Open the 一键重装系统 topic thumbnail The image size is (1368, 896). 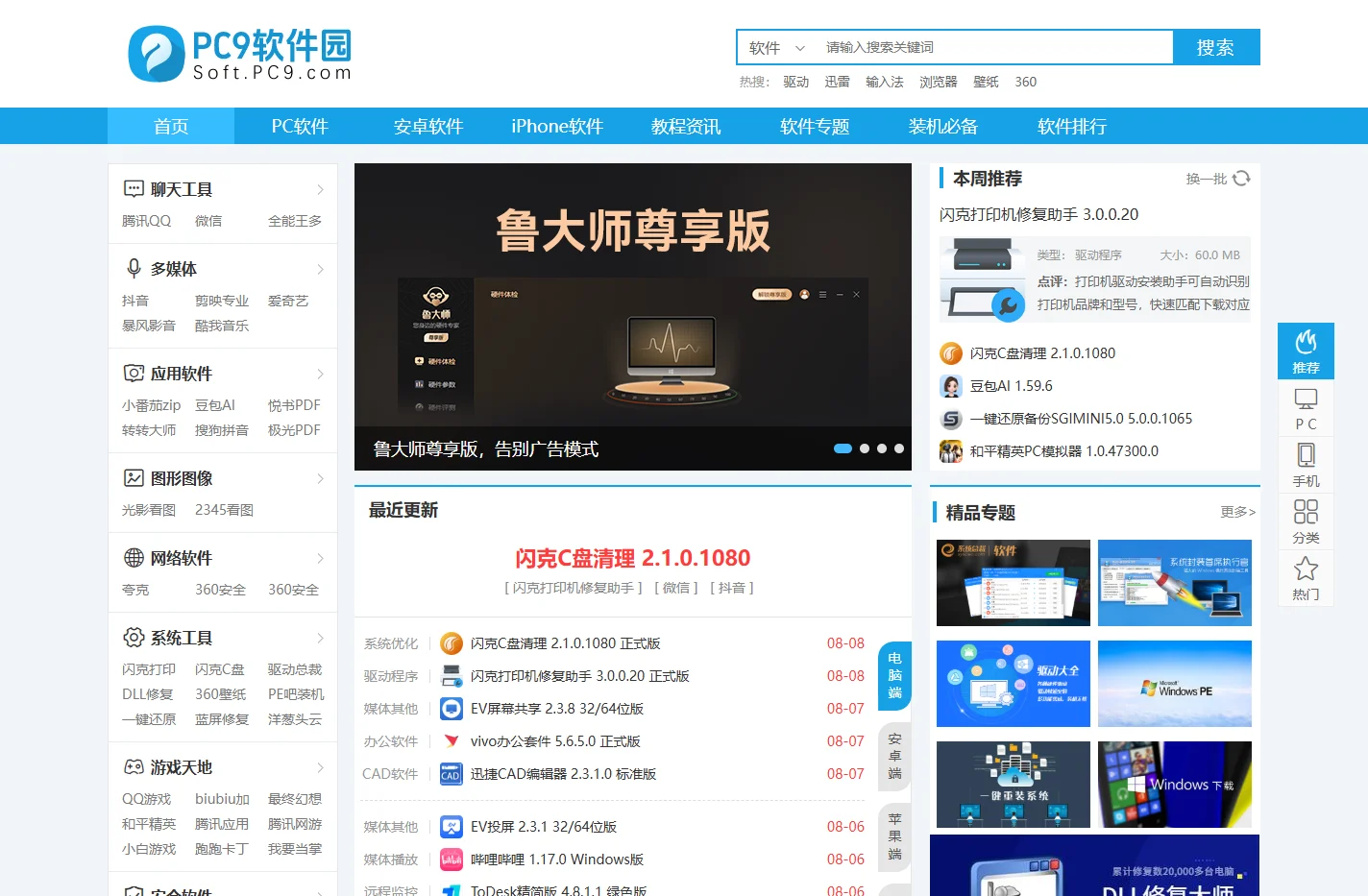(x=1014, y=785)
